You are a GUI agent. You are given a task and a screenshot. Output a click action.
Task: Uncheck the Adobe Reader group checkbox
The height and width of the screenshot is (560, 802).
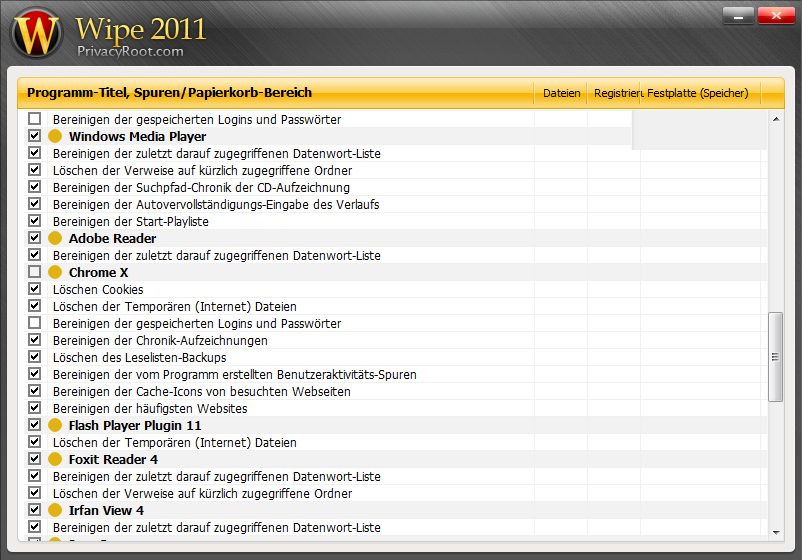coord(34,237)
